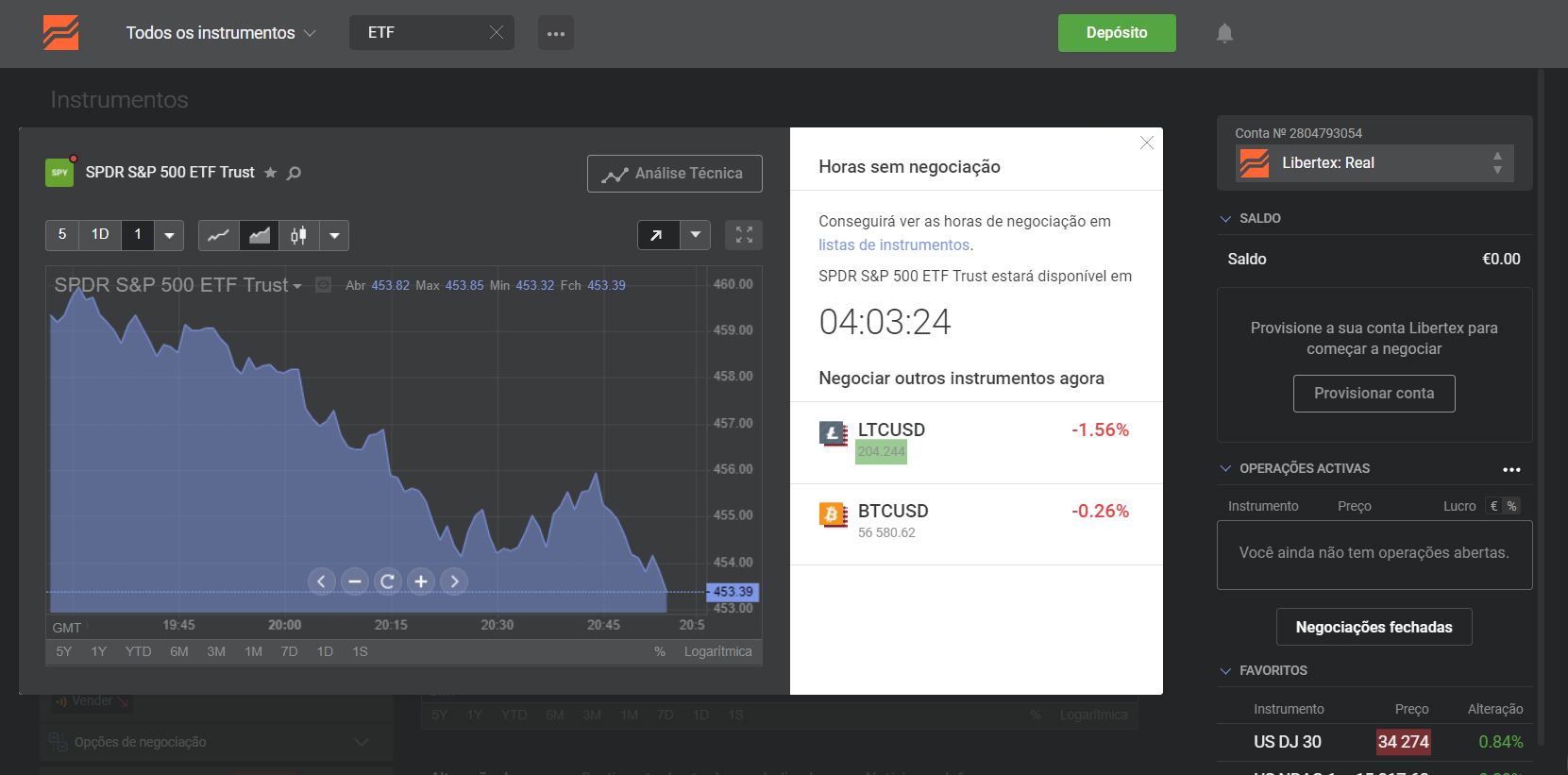Add SPDR S&P 500 ETF to favorites star

pos(271,173)
